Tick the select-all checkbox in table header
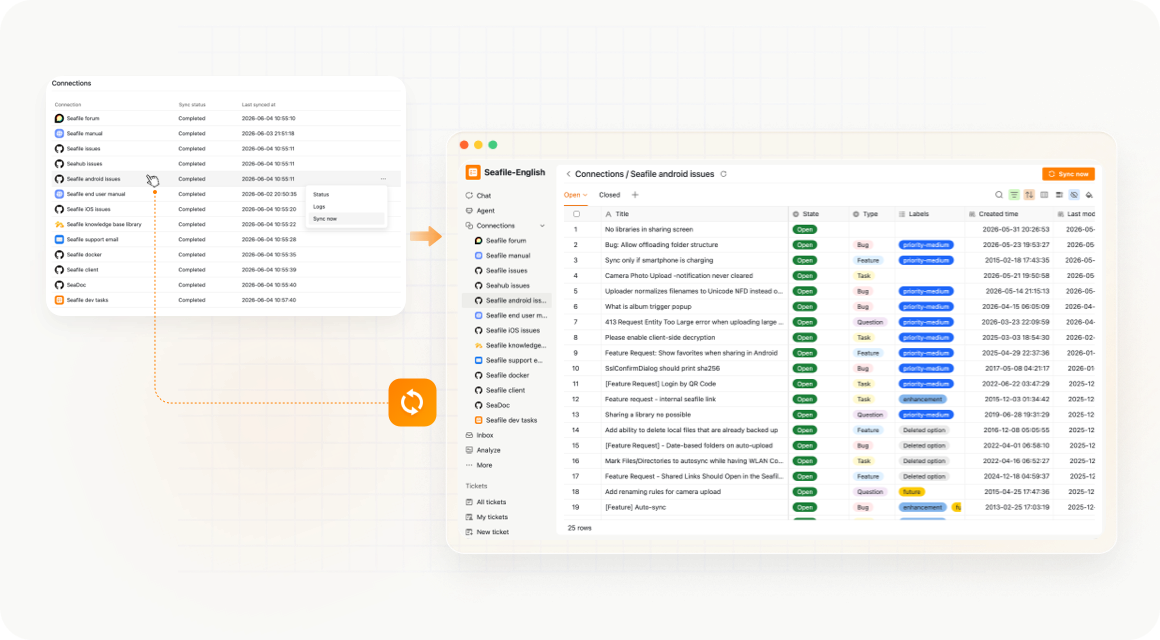The height and width of the screenshot is (640, 1160). pyautogui.click(x=576, y=214)
